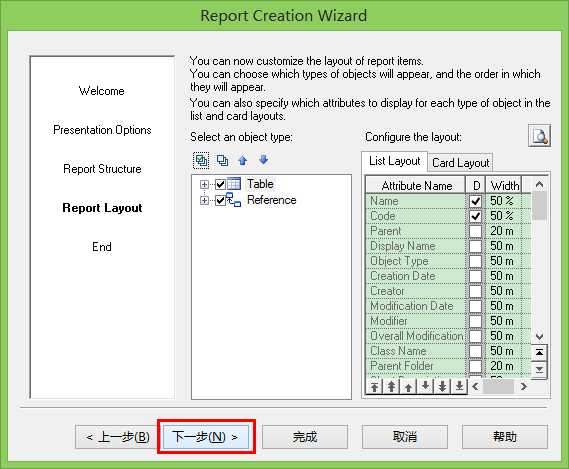569x469 pixels.
Task: Move attribute down one page
Action: [x=442, y=386]
